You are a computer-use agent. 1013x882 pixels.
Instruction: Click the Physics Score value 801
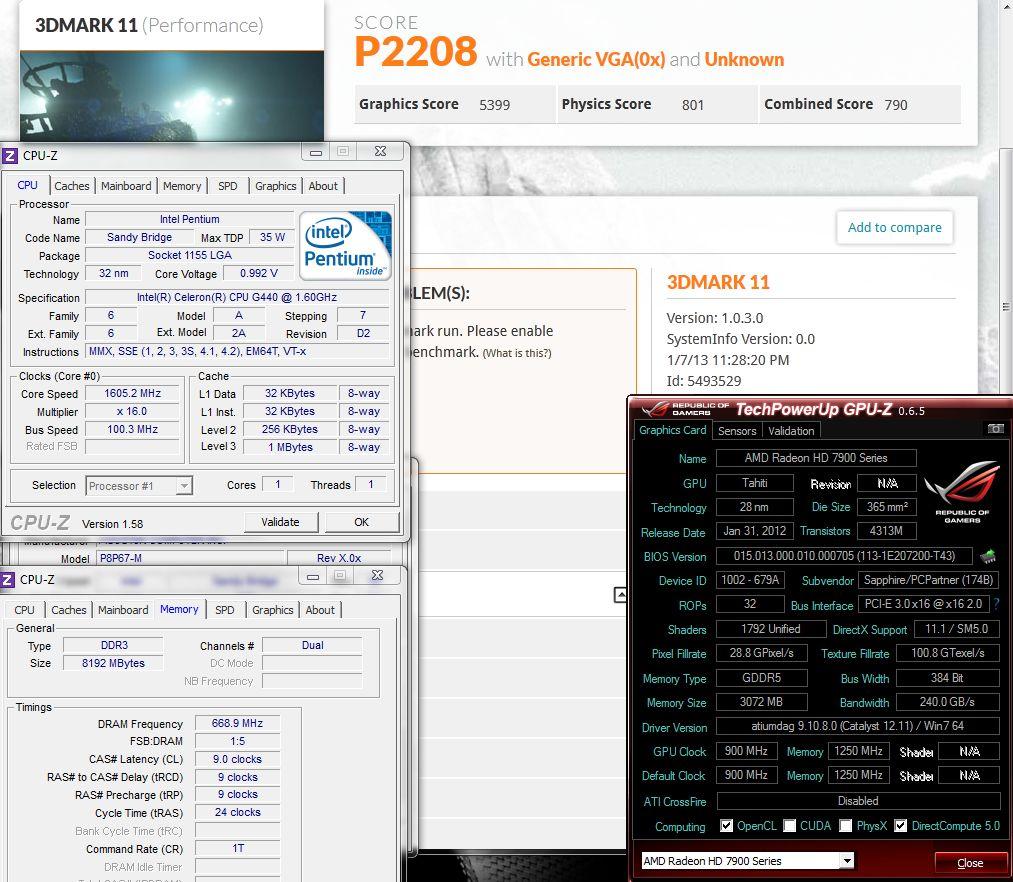tap(693, 105)
